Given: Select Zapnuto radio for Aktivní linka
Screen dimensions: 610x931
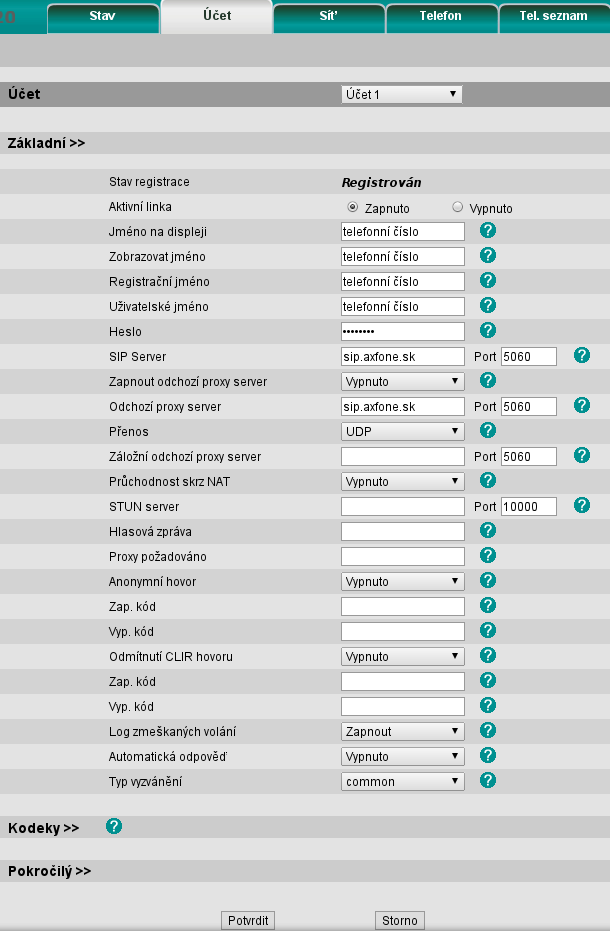Looking at the screenshot, I should (353, 208).
